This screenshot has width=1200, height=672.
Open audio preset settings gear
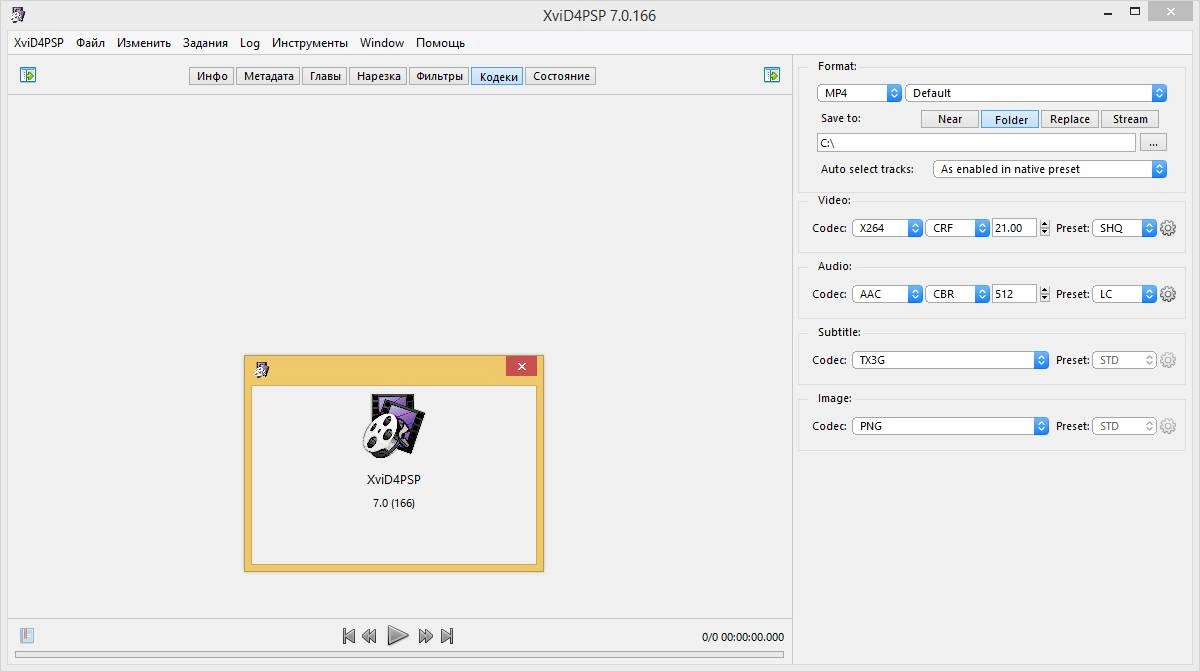click(1167, 294)
